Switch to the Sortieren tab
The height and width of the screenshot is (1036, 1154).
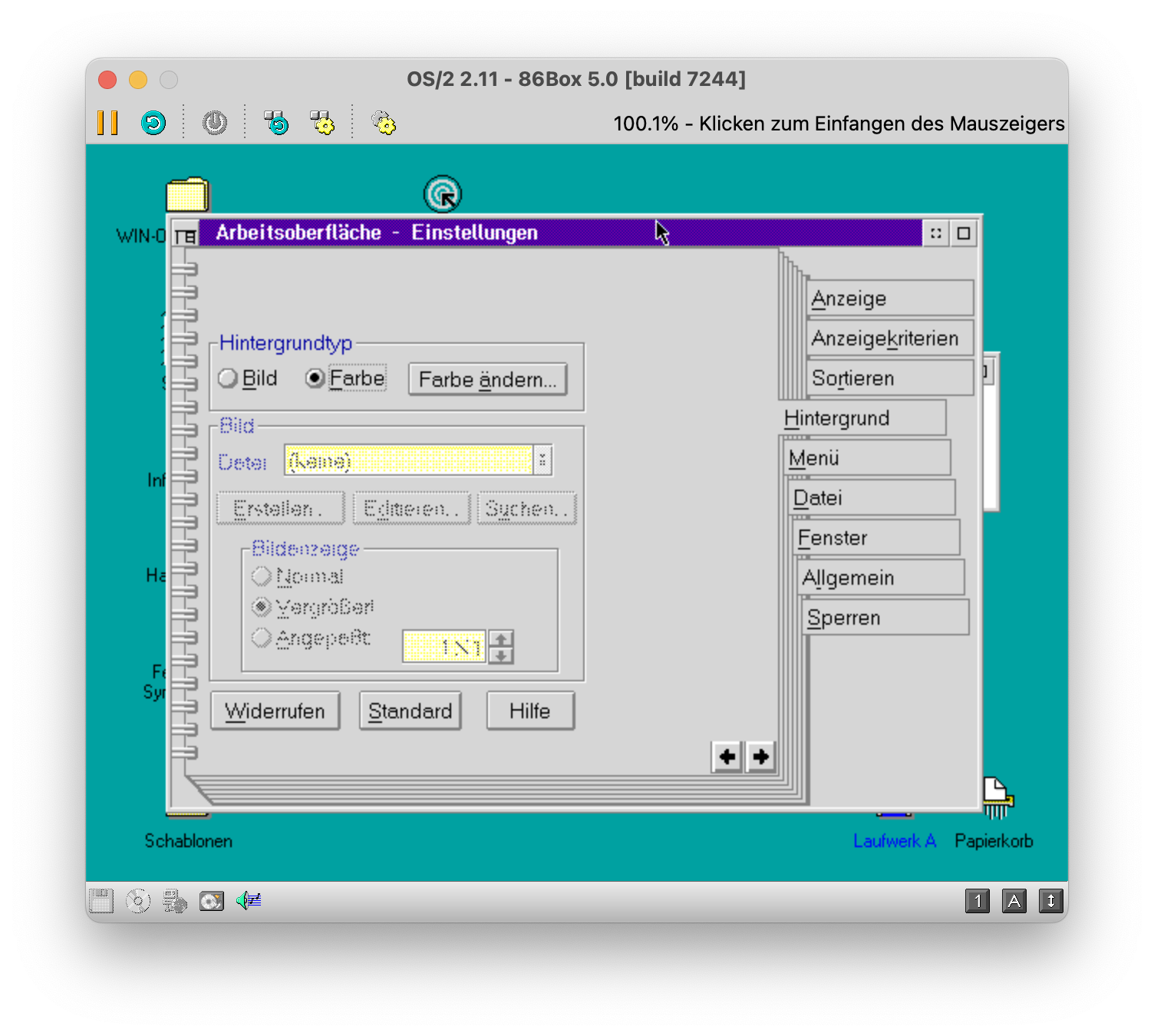tap(890, 378)
